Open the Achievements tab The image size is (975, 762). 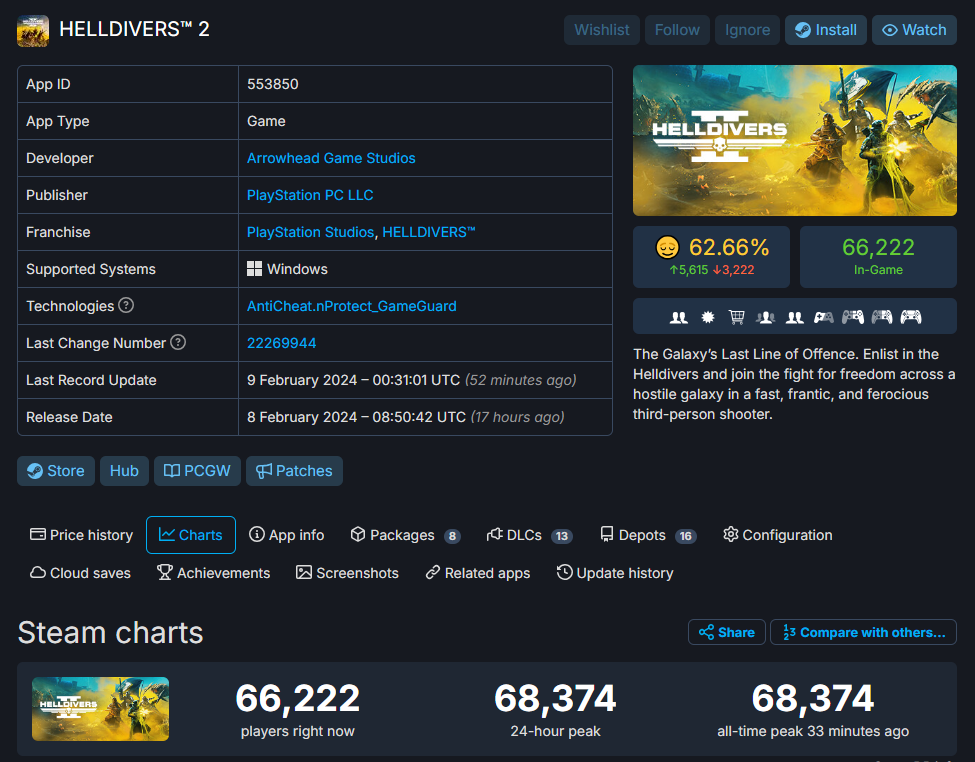213,573
